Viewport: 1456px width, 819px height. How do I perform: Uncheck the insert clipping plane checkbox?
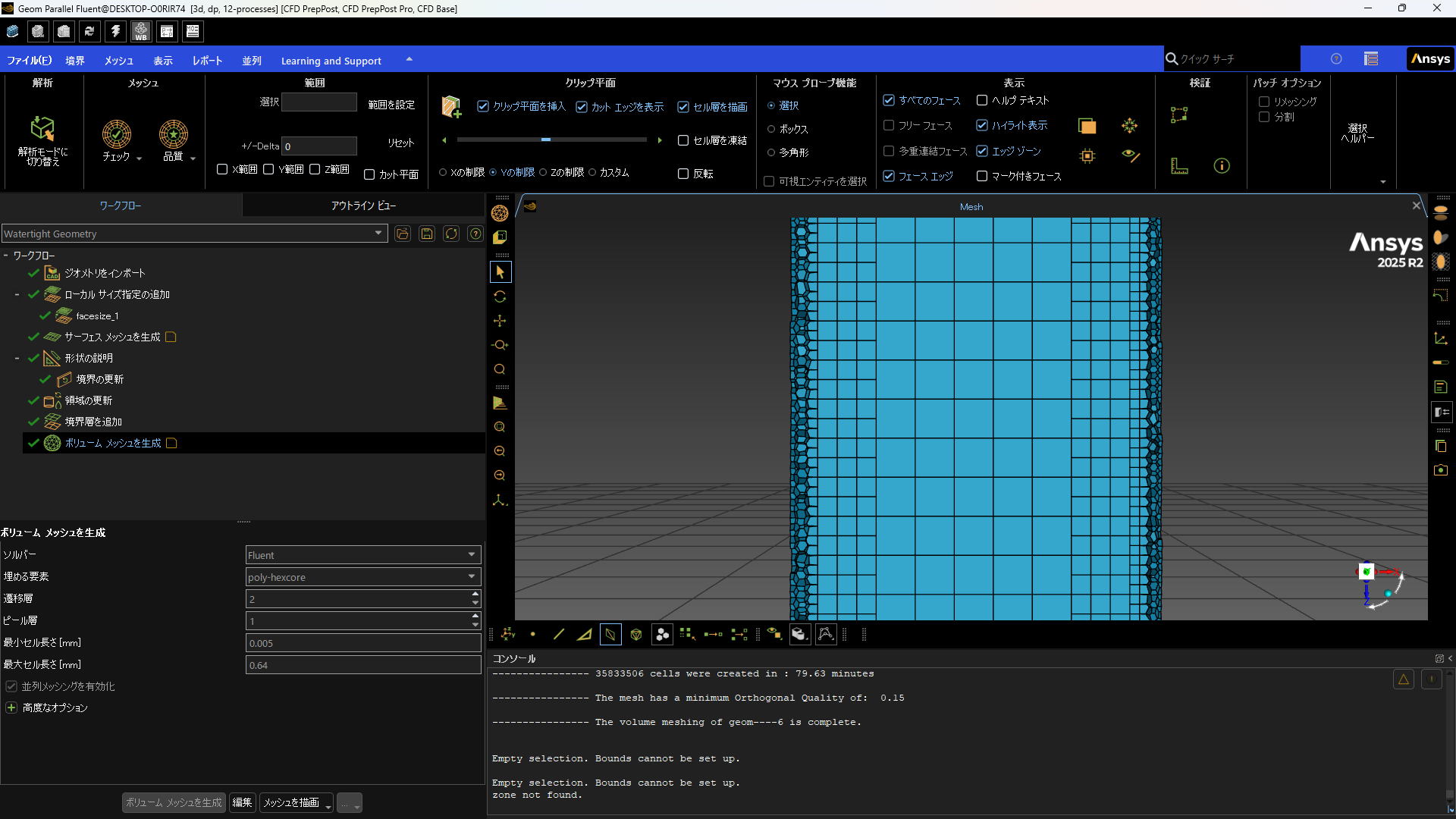pyautogui.click(x=483, y=107)
